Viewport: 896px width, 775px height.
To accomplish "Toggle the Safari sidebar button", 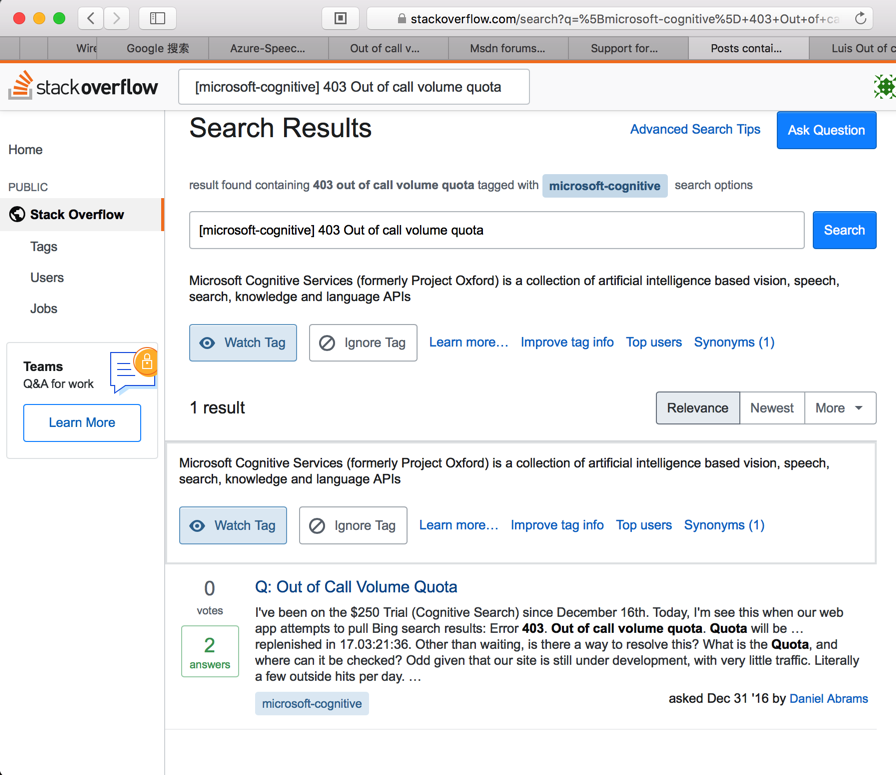I will [158, 18].
